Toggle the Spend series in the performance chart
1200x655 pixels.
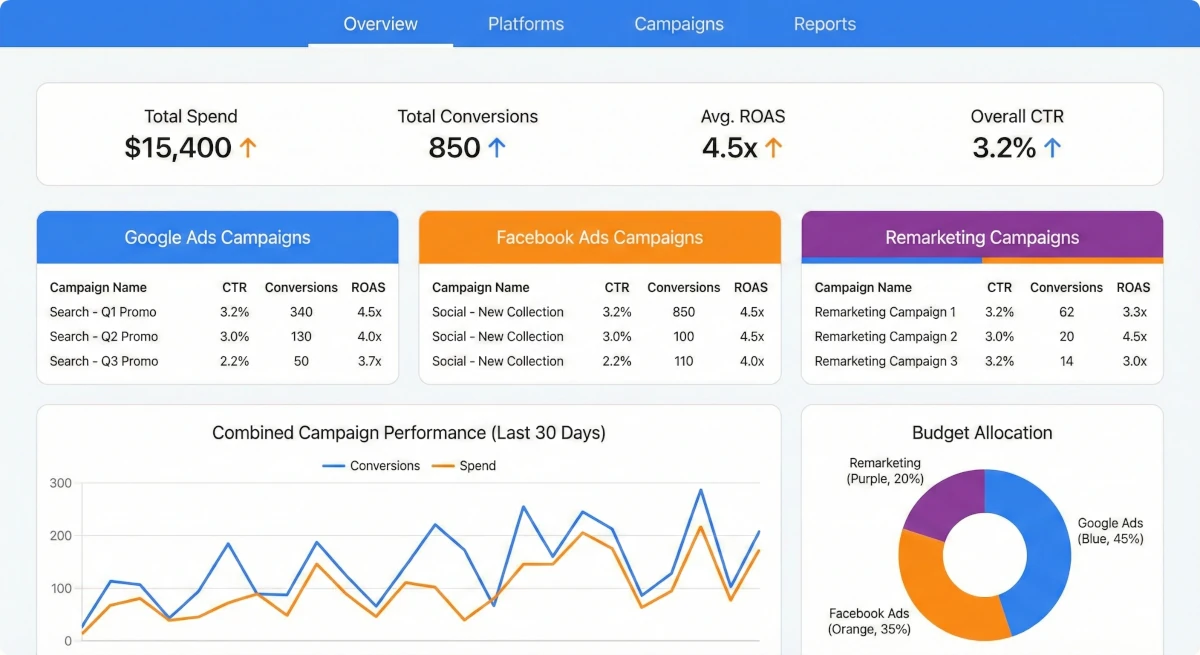478,465
